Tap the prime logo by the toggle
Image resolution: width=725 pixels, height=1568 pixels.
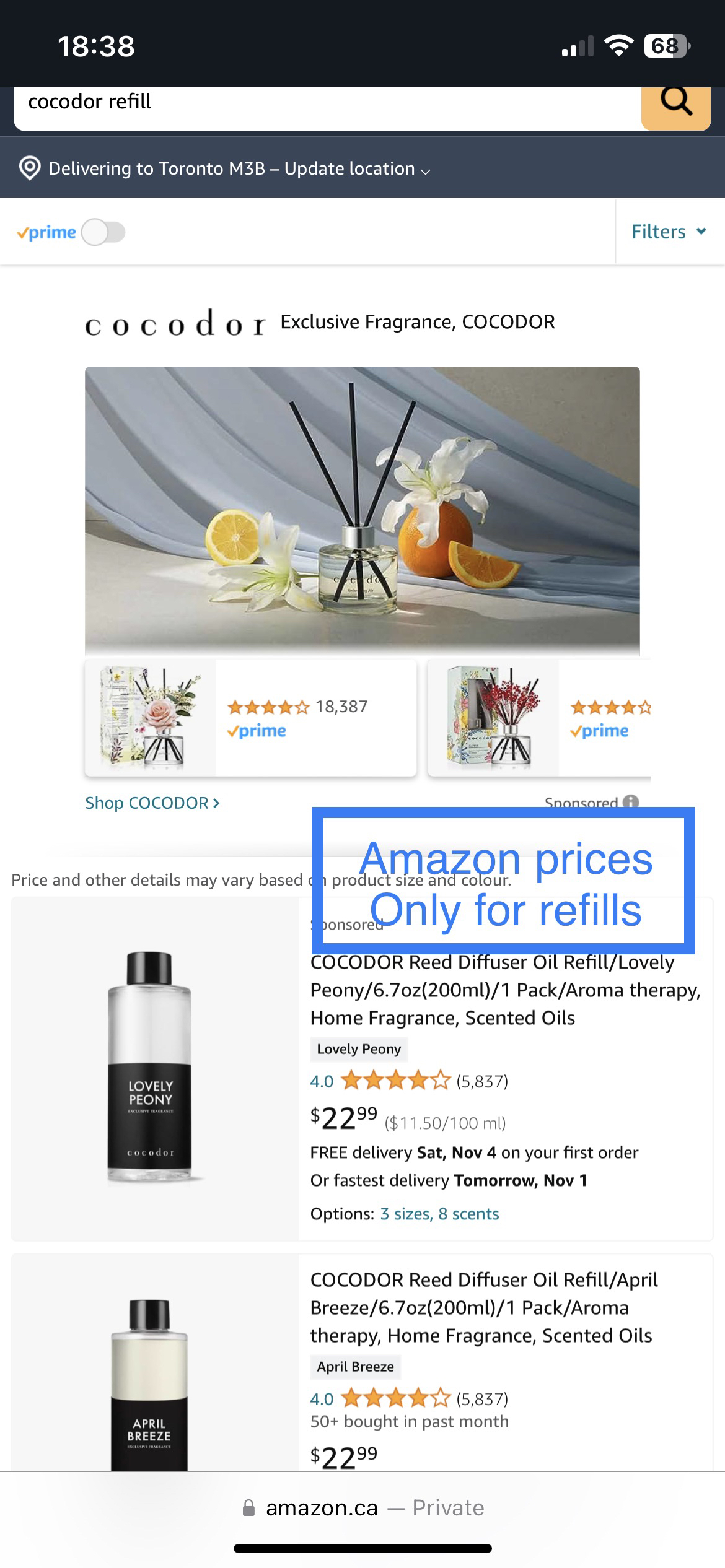[x=46, y=233]
